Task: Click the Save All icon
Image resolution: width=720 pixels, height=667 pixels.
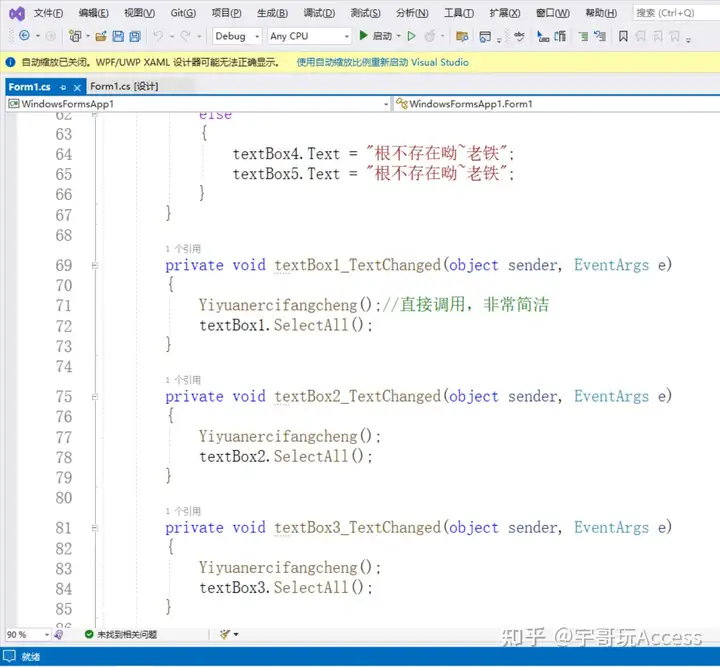Action: [135, 36]
